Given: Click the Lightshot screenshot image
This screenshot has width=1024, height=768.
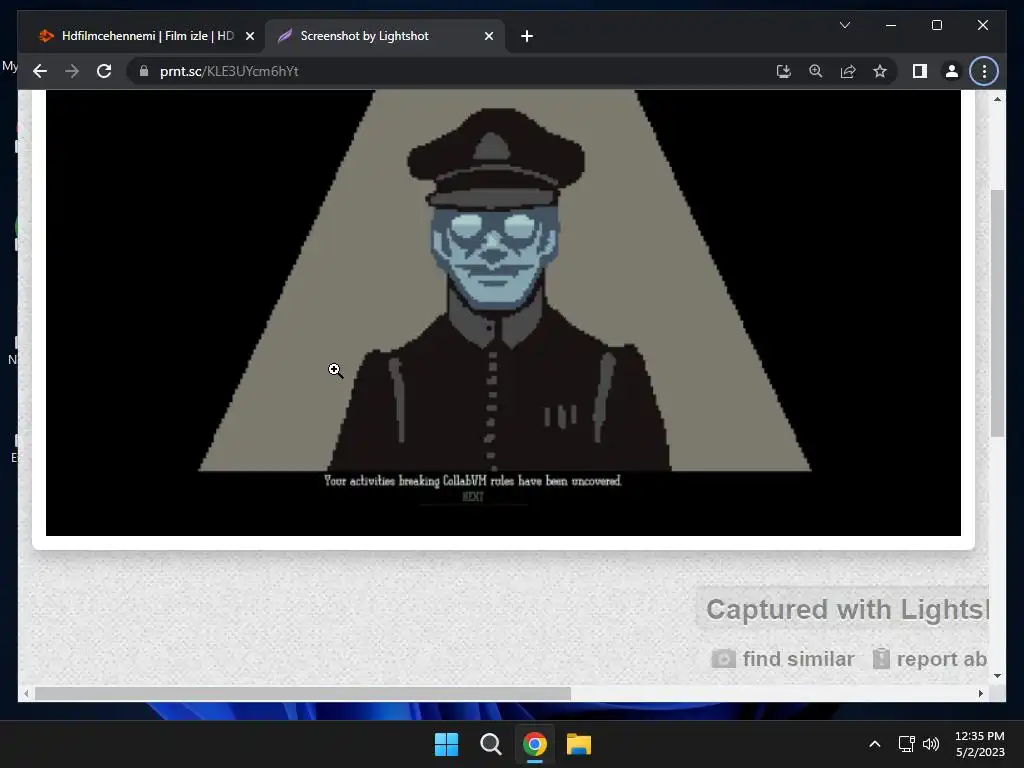Looking at the screenshot, I should coord(503,313).
